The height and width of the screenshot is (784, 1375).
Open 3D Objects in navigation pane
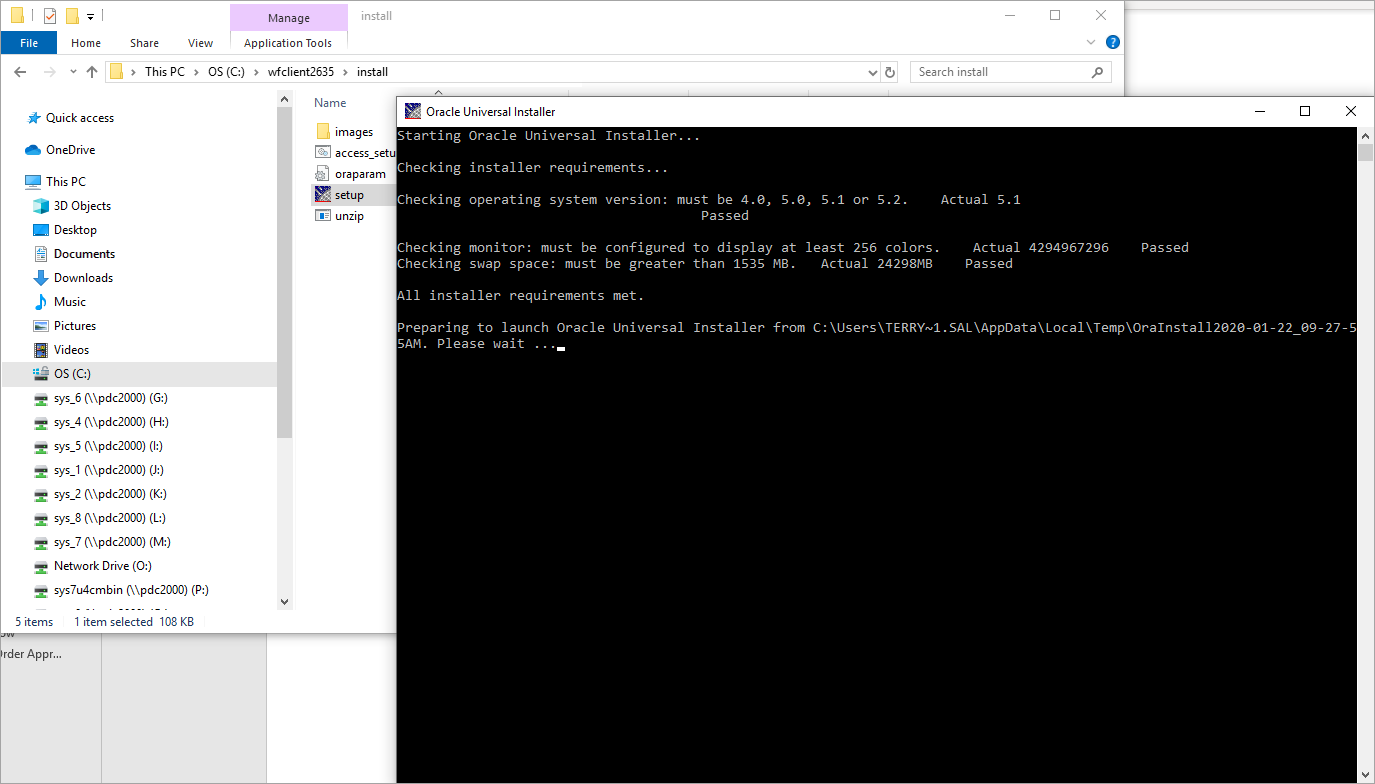pos(82,206)
